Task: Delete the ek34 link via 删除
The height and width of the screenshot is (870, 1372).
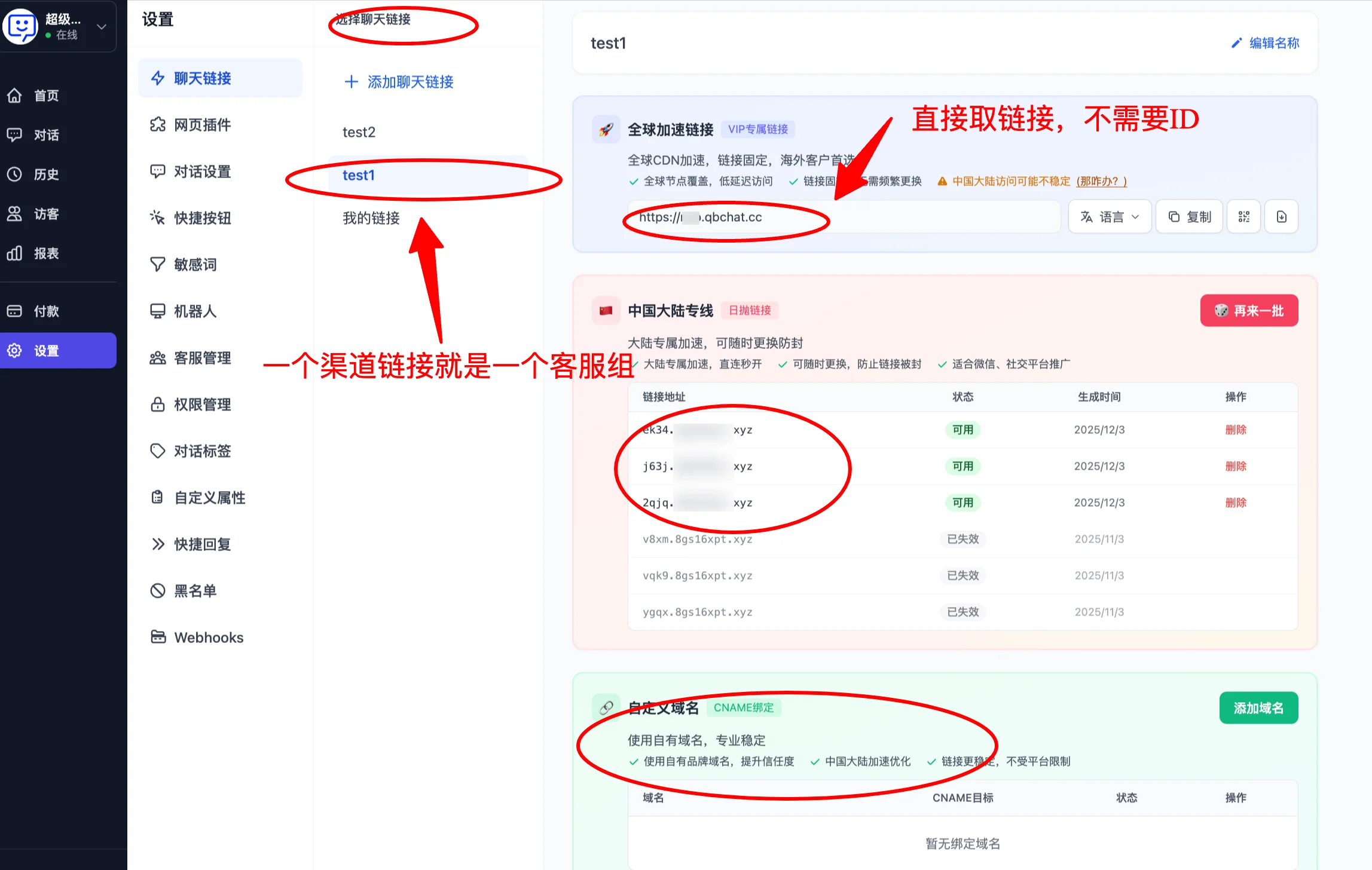Action: point(1235,430)
